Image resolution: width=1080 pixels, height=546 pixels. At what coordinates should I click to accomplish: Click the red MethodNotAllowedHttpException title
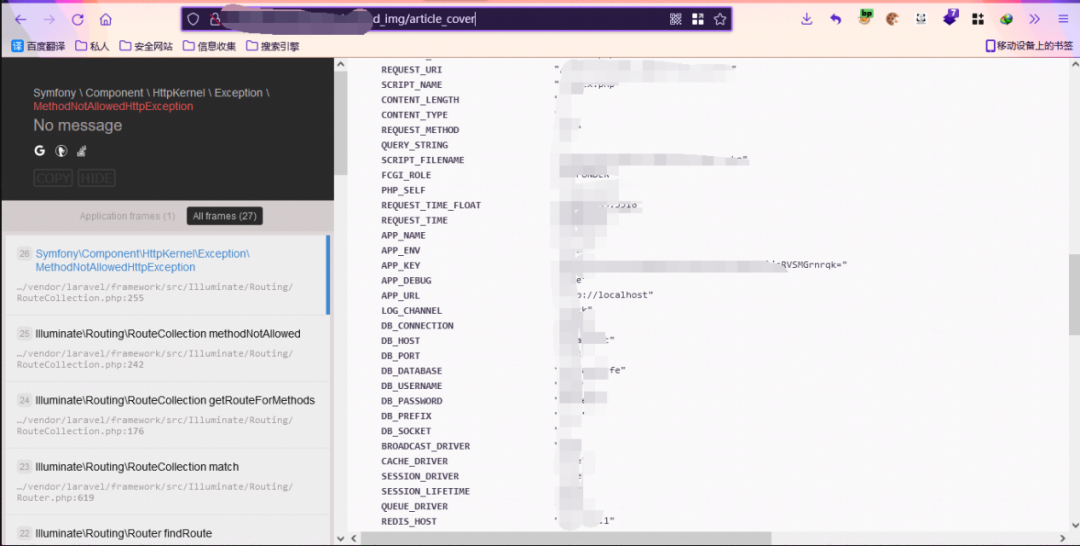113,106
